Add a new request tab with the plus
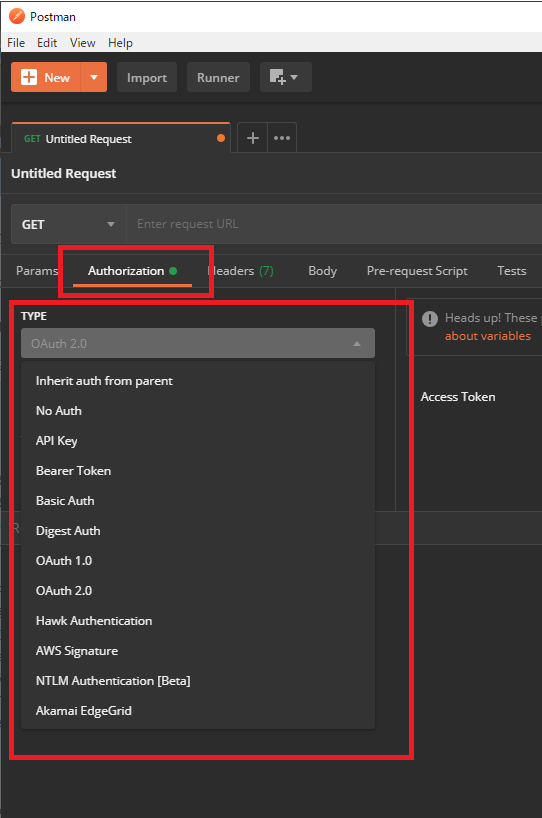 (x=252, y=138)
